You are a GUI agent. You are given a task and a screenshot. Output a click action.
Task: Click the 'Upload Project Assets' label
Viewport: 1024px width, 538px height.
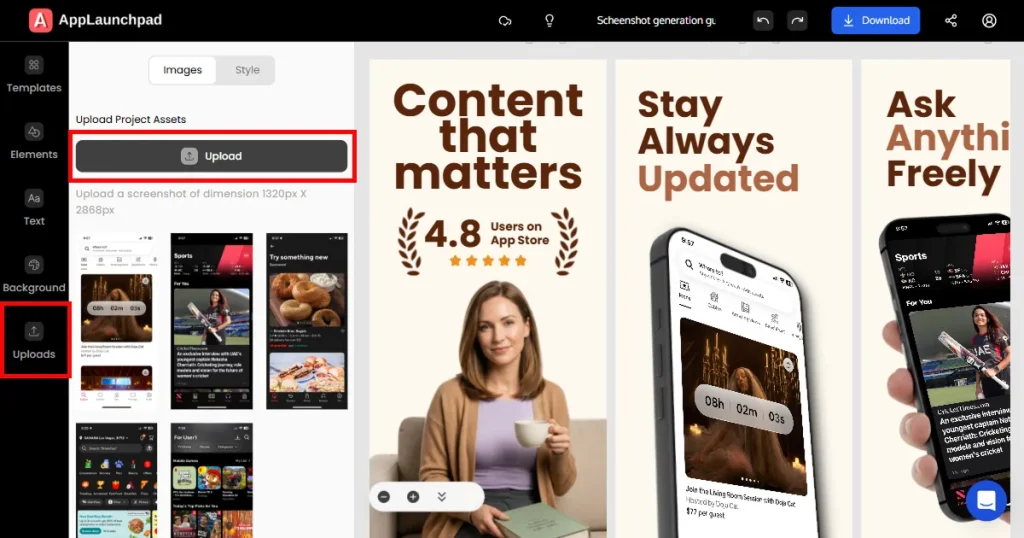pyautogui.click(x=131, y=119)
